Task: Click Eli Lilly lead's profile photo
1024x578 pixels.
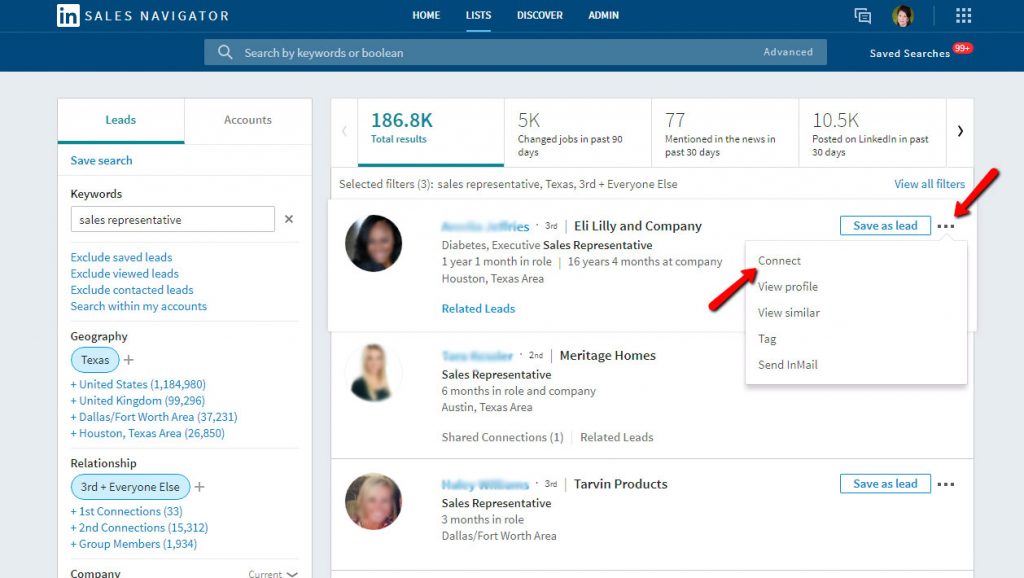Action: tap(374, 244)
